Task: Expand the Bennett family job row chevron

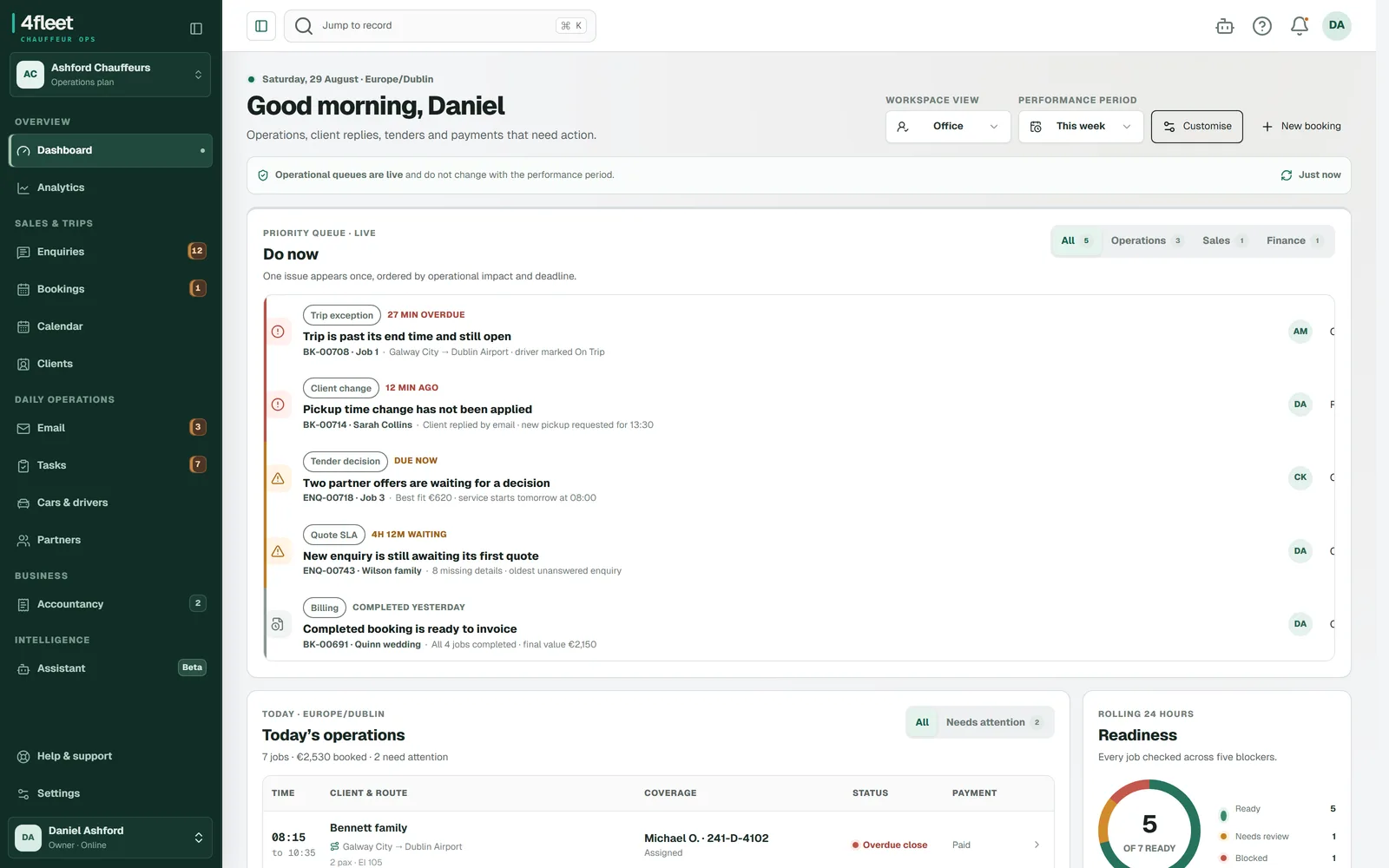Action: coord(1037,845)
